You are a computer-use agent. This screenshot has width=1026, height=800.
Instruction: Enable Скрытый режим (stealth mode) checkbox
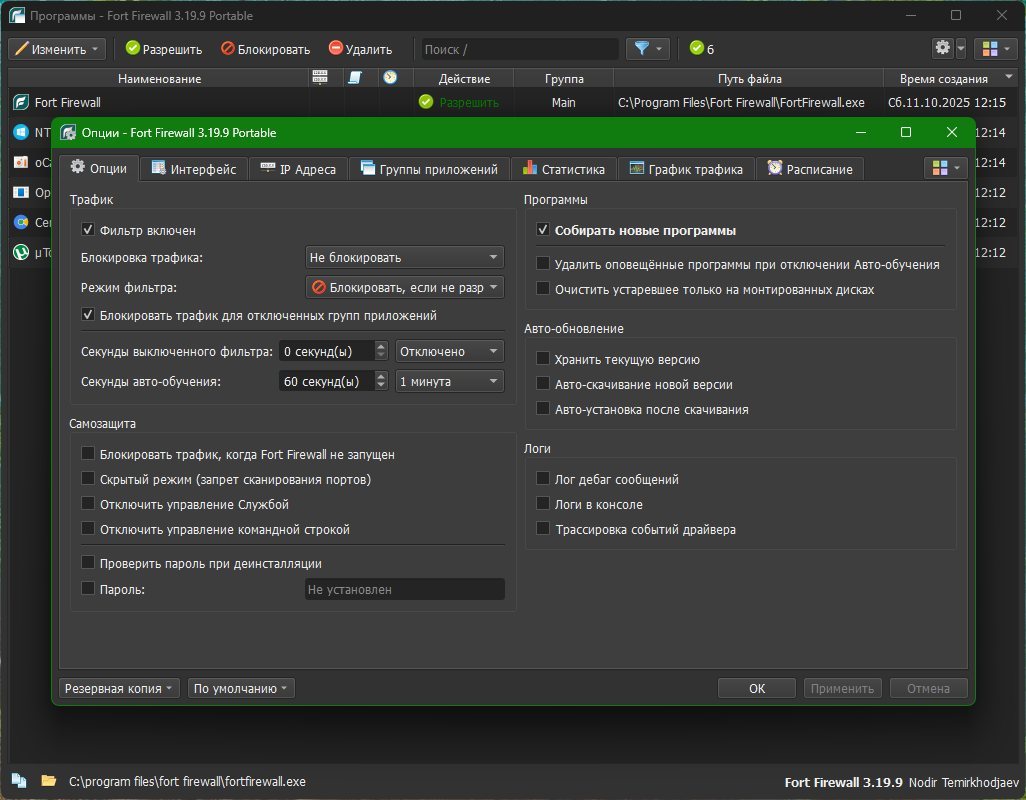[x=89, y=480]
